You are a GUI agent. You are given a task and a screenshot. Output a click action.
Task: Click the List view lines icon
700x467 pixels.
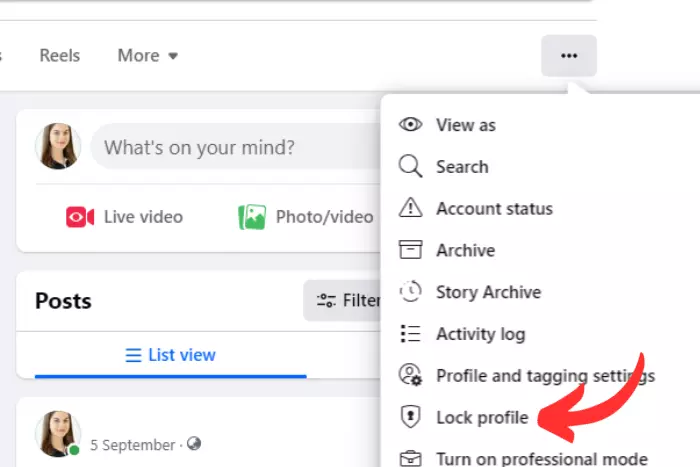coord(133,355)
